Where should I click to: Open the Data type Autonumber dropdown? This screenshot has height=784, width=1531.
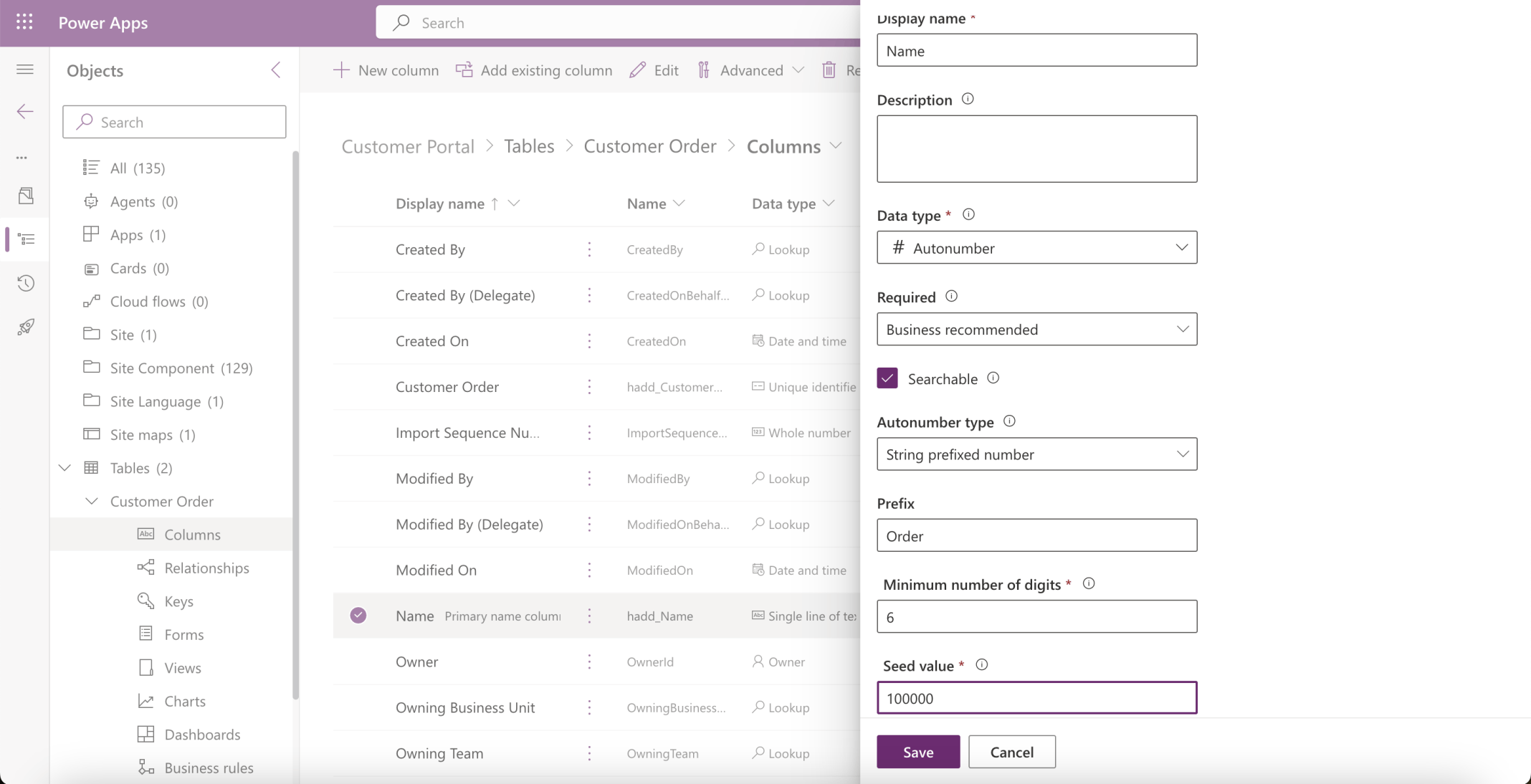coord(1036,247)
